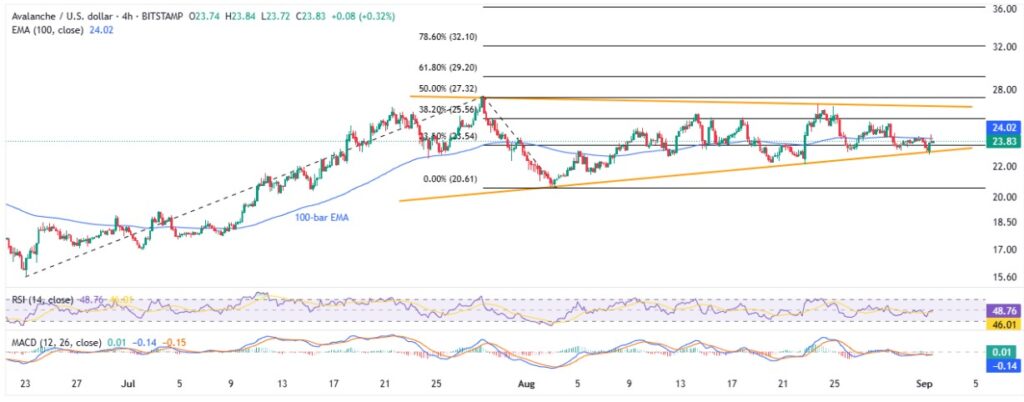This screenshot has height=402, width=1024.
Task: Click the Sep marker on the date axis
Action: pos(929,382)
